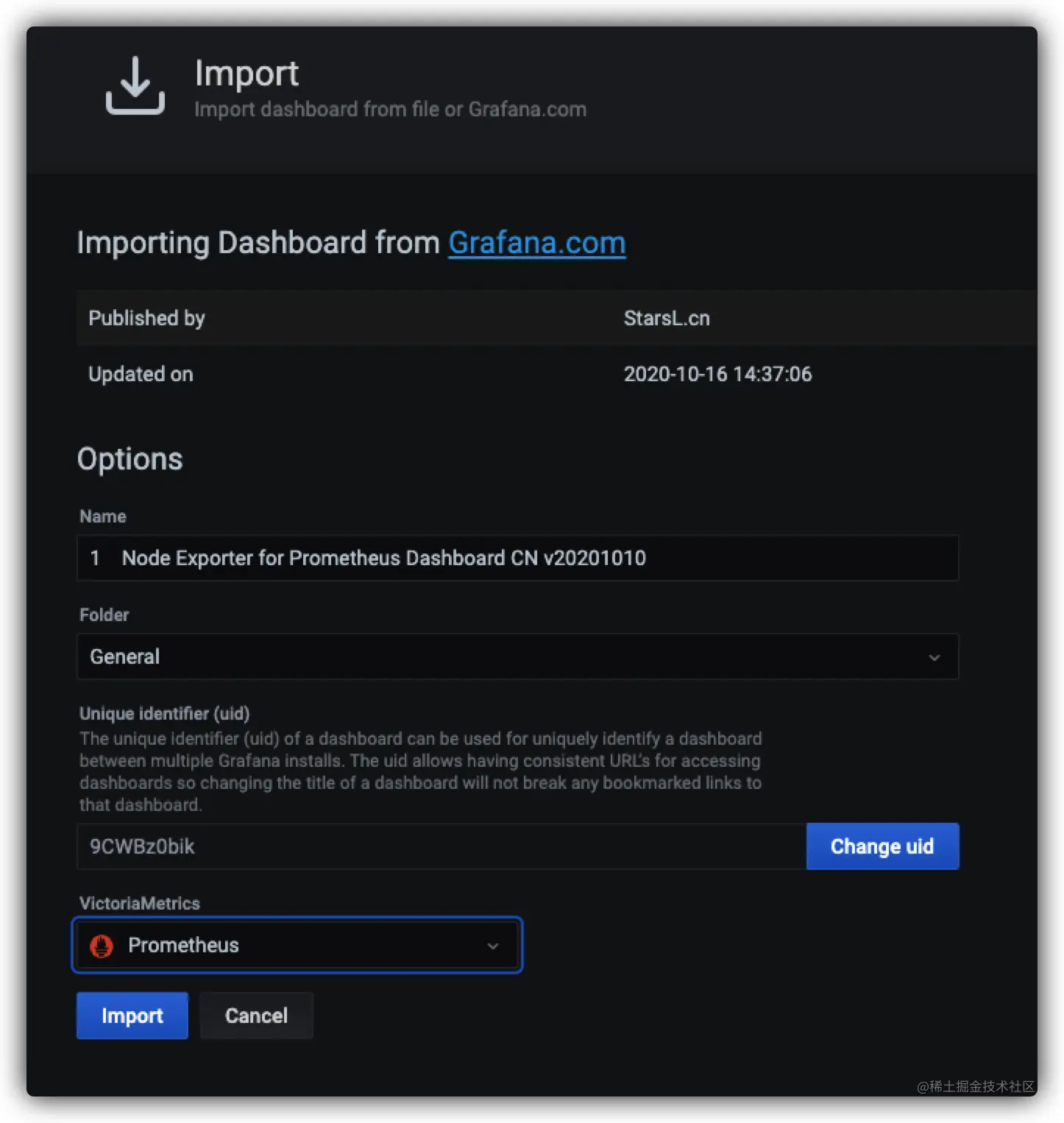The image size is (1064, 1123).
Task: Open the Grafana.com link
Action: point(537,243)
